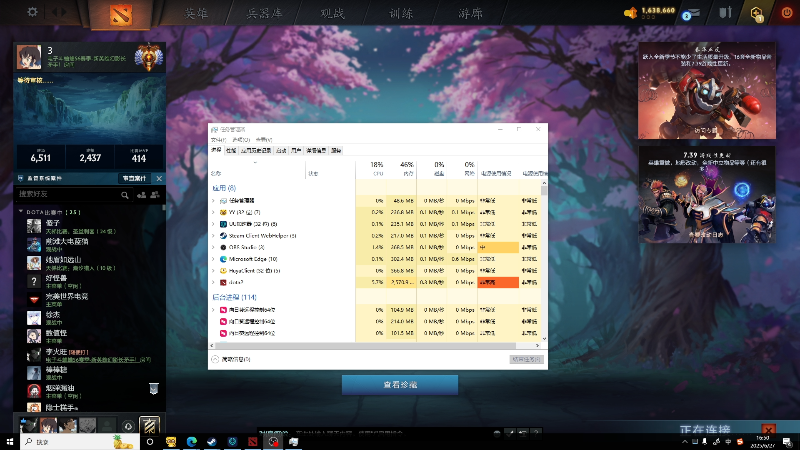Open Dota 2 settings gear
The image size is (800, 450).
[32, 12]
